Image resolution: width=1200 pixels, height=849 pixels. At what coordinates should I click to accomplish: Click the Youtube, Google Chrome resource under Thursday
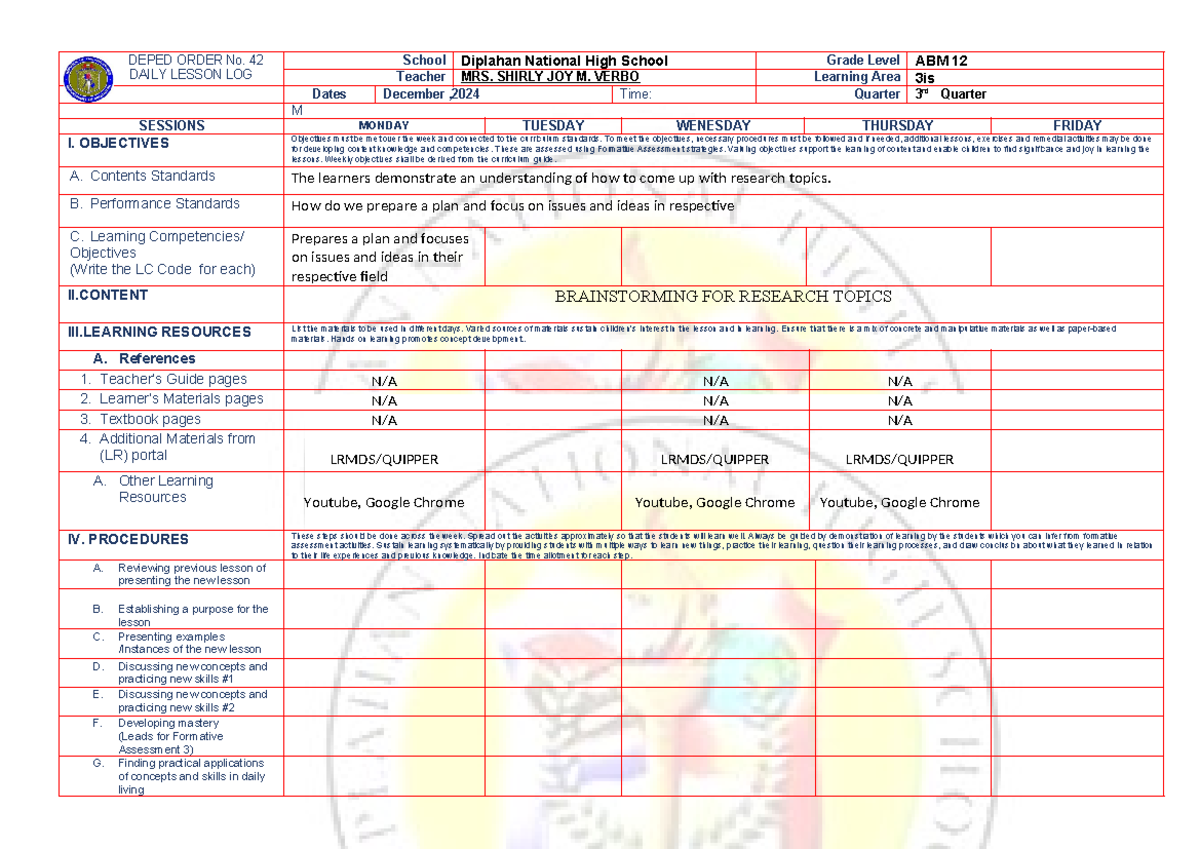(899, 502)
